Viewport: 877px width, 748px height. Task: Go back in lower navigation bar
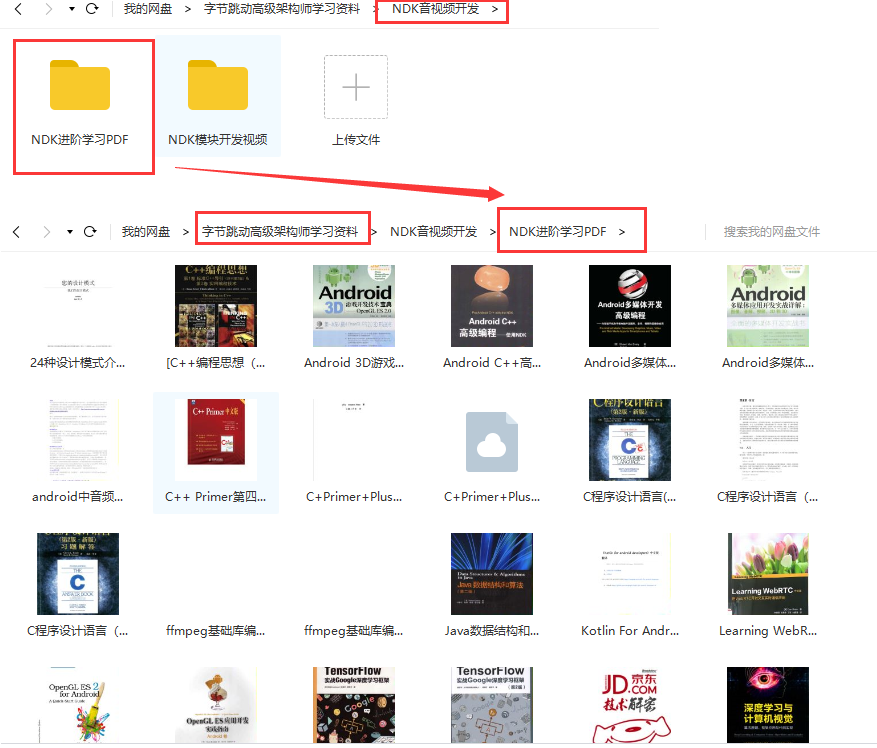[x=16, y=232]
